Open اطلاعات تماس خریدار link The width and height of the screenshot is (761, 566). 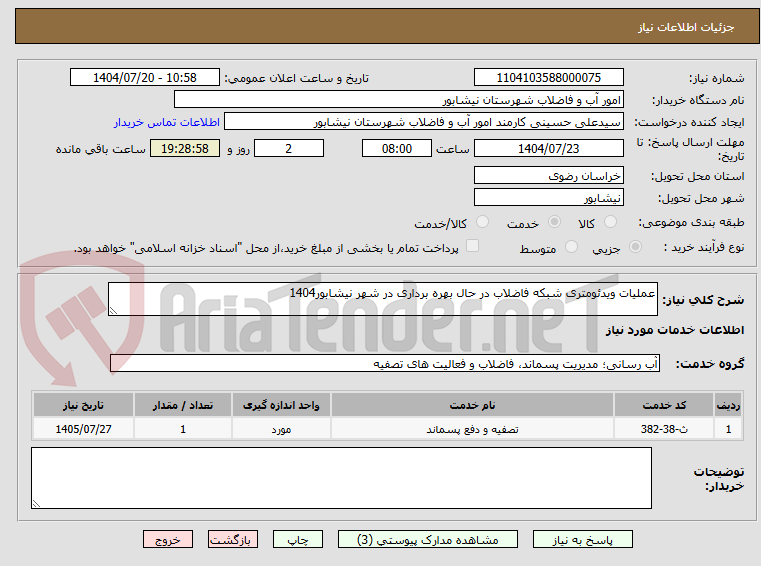[166, 122]
